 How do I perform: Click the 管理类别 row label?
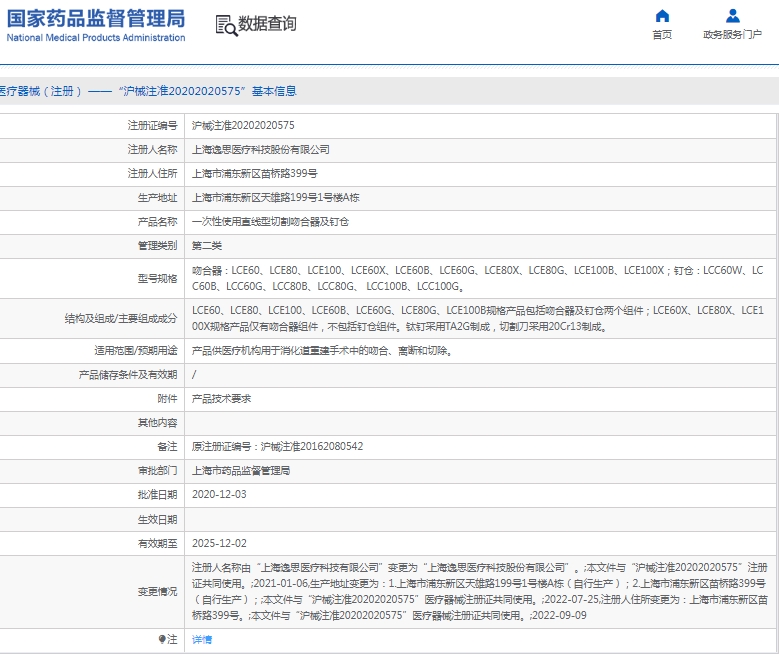coord(157,246)
